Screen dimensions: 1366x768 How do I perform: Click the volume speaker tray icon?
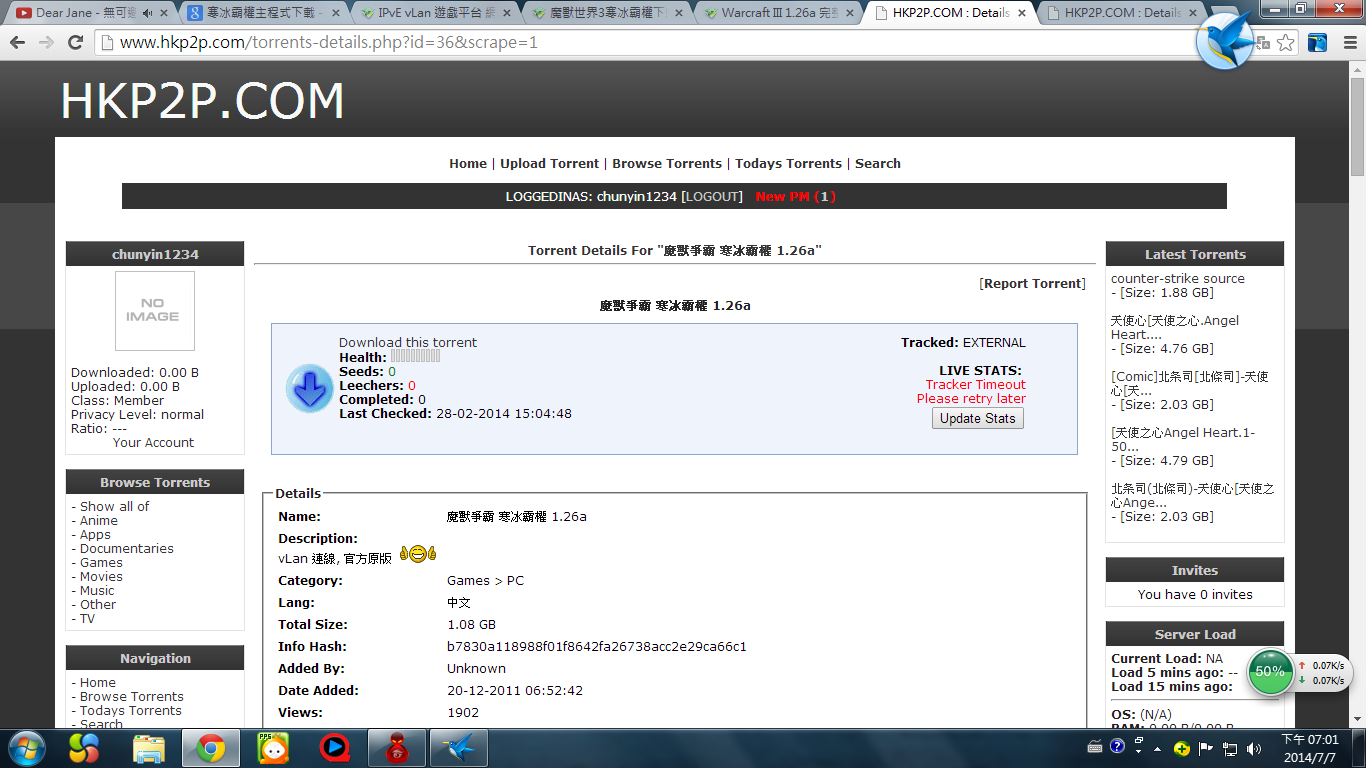coord(1252,748)
